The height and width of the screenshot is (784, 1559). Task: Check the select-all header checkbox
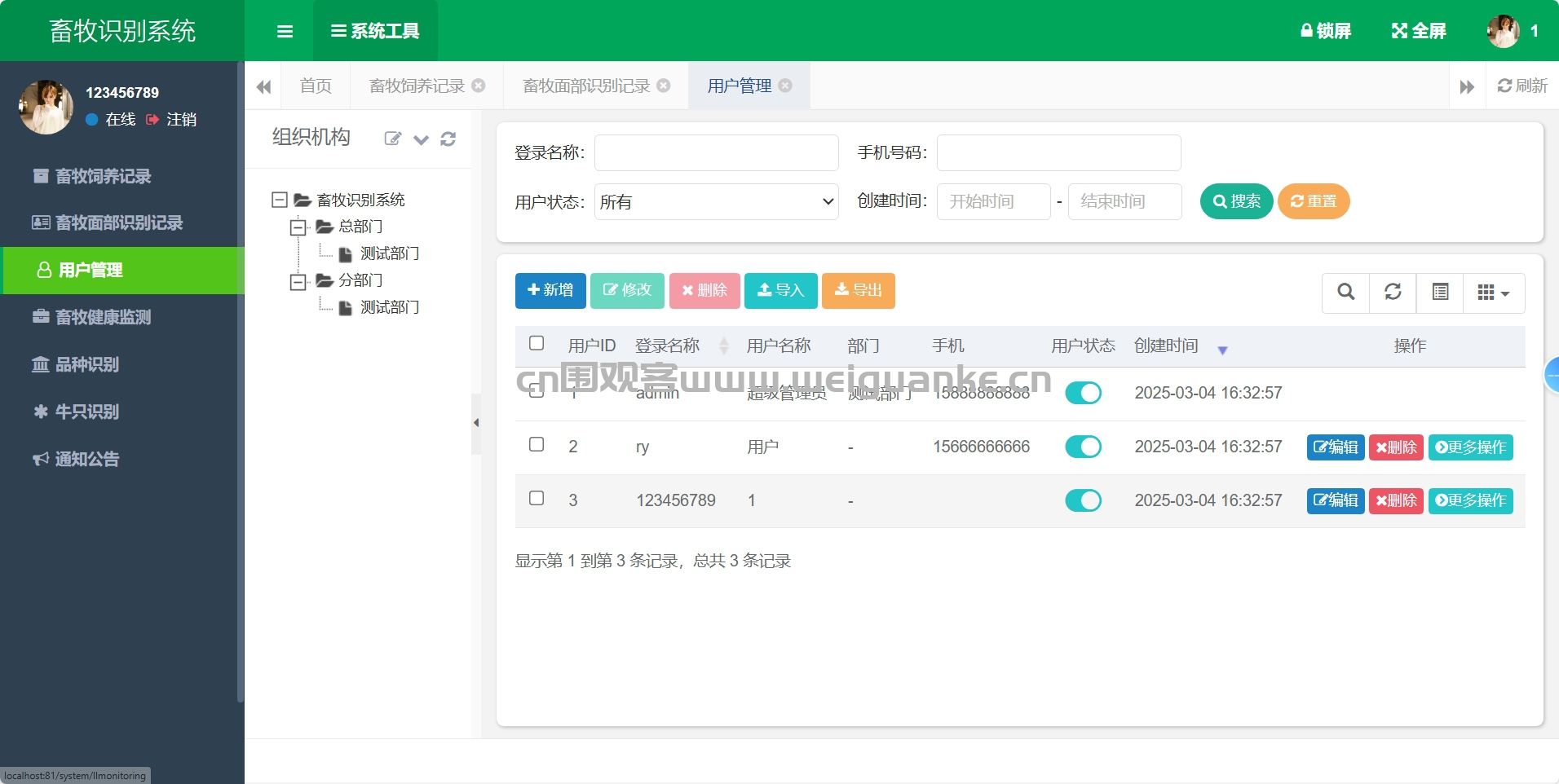537,343
